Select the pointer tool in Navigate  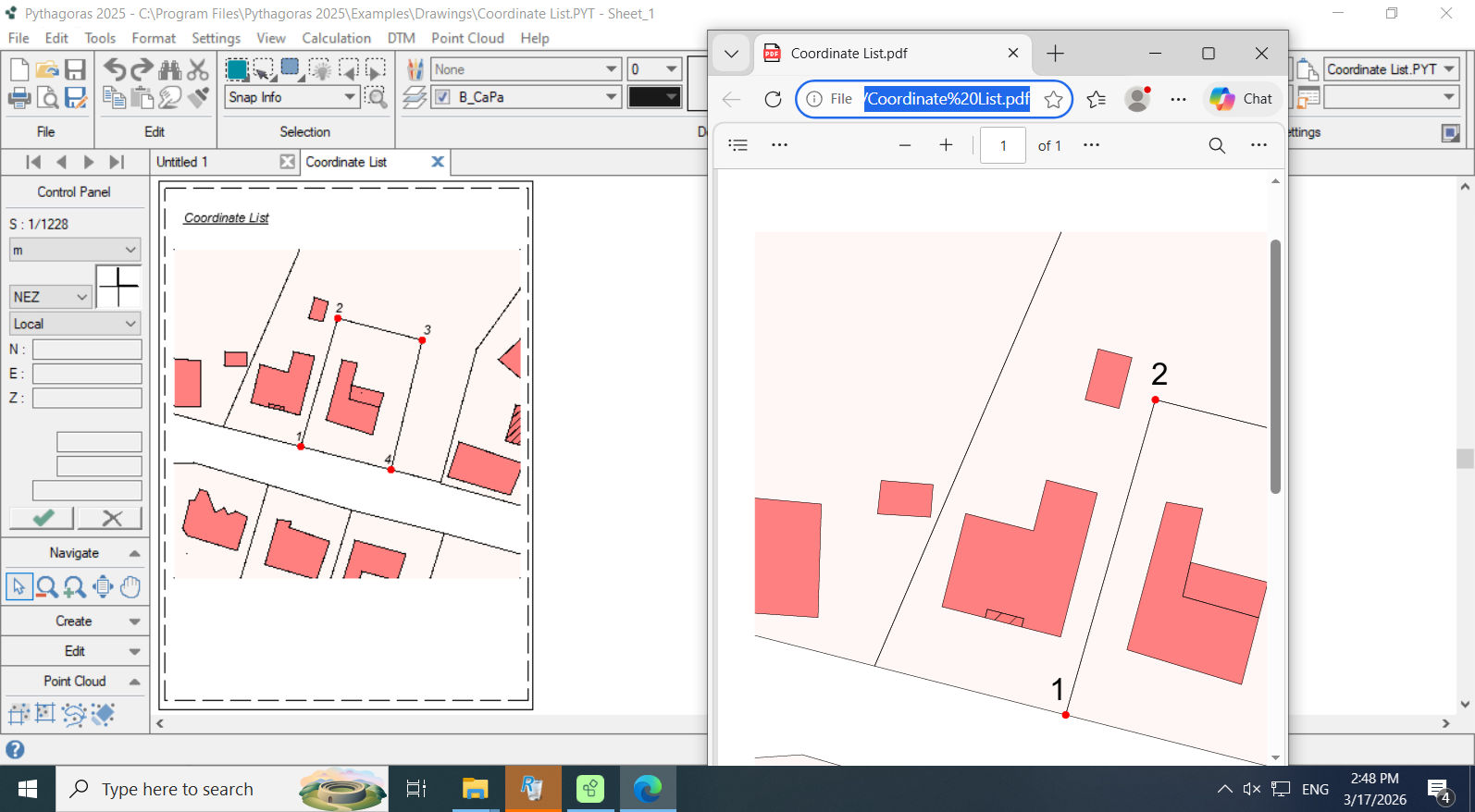point(19,586)
